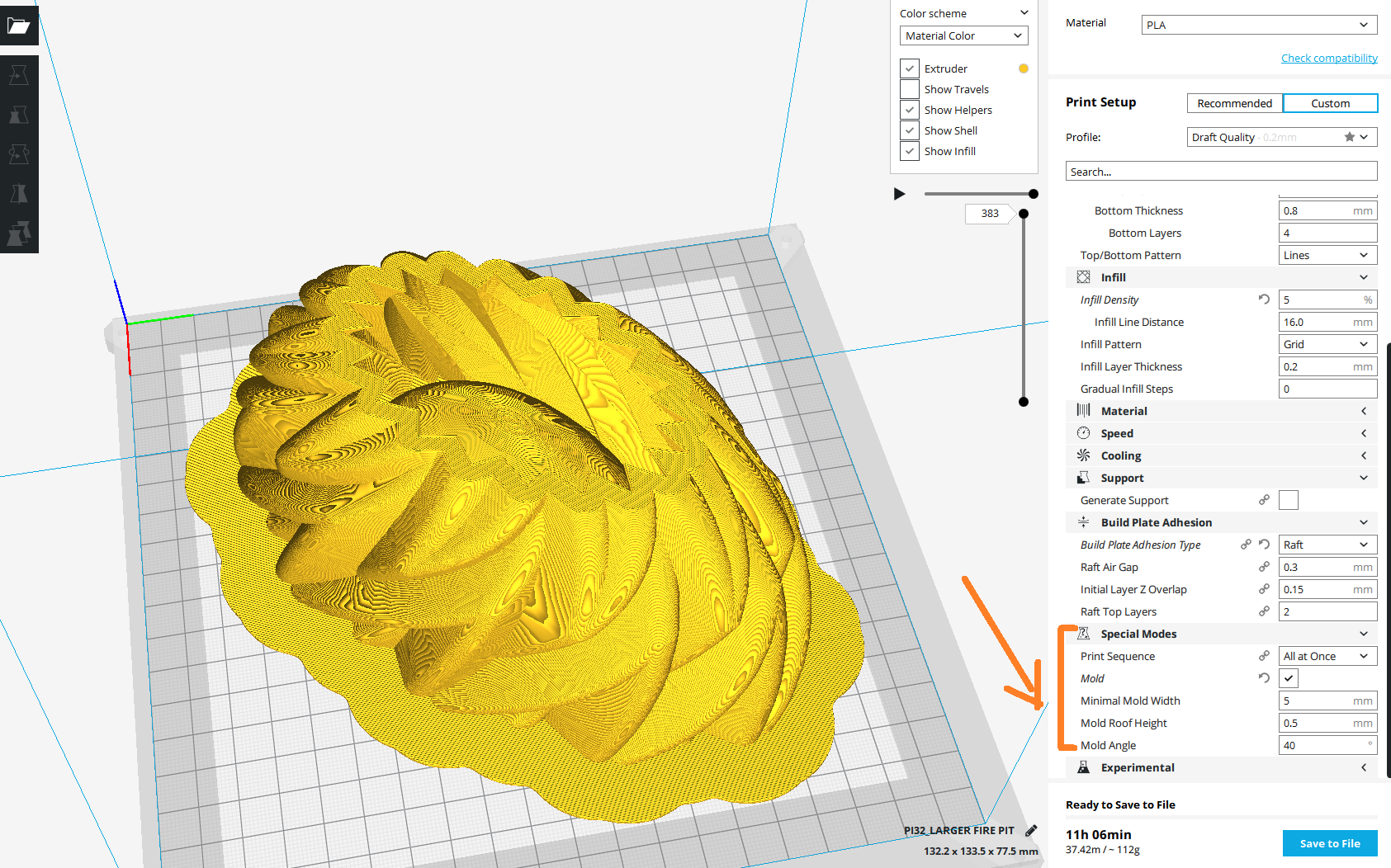Screen dimensions: 1391x868
Task: Open the Print Sequence dropdown
Action: point(1327,656)
